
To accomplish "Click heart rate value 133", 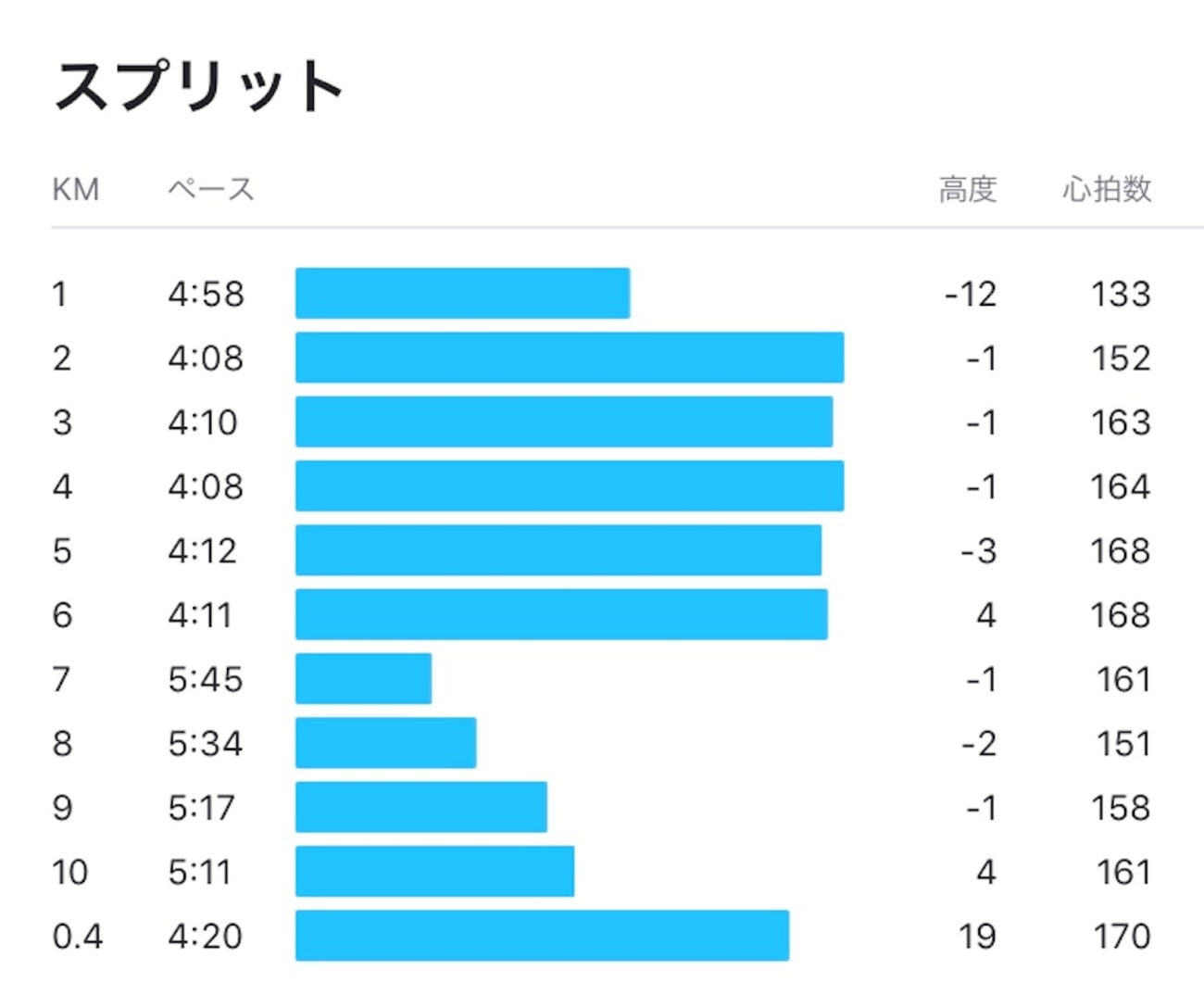I will (1121, 295).
